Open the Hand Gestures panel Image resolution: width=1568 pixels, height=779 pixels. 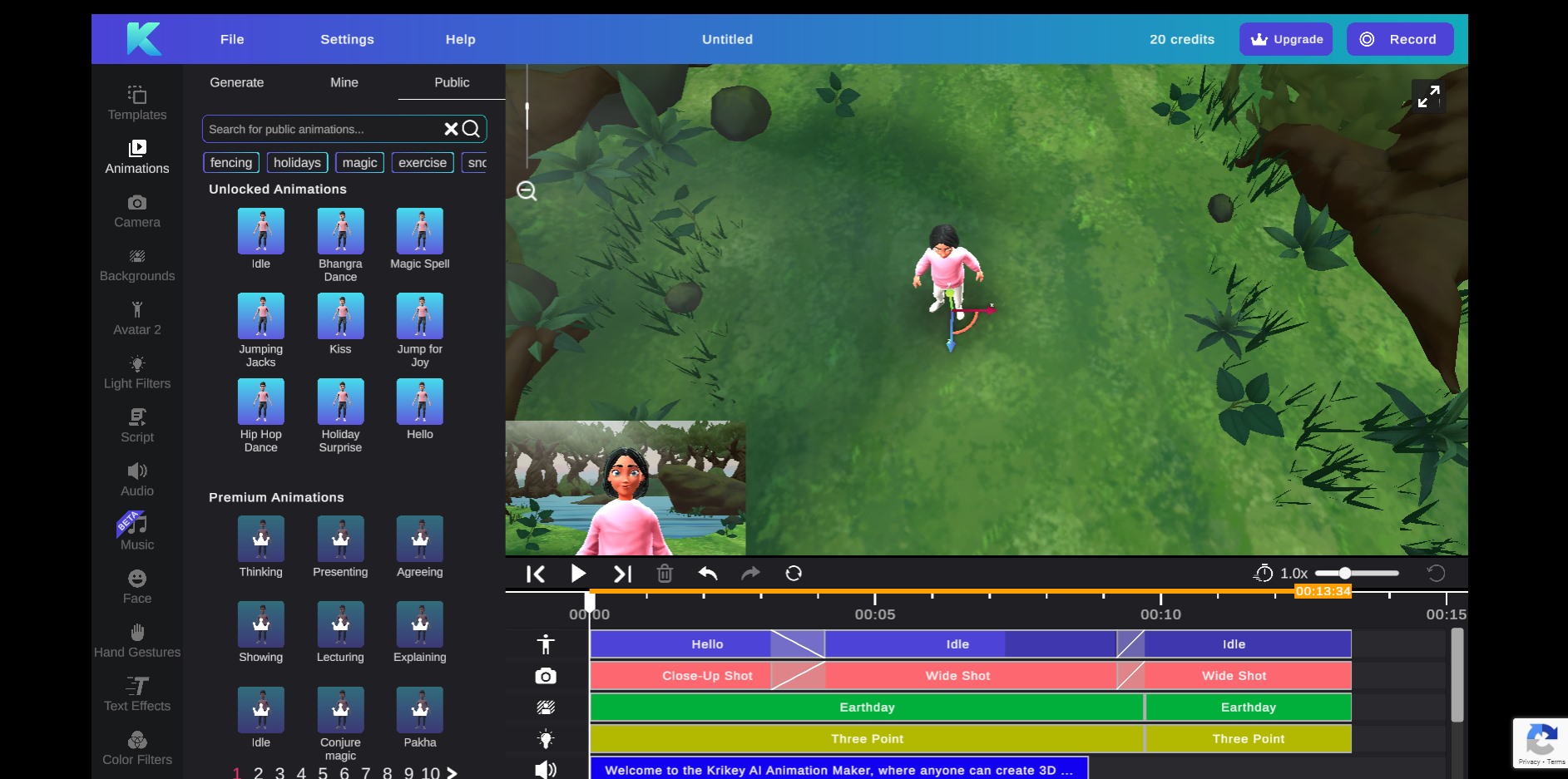click(137, 641)
